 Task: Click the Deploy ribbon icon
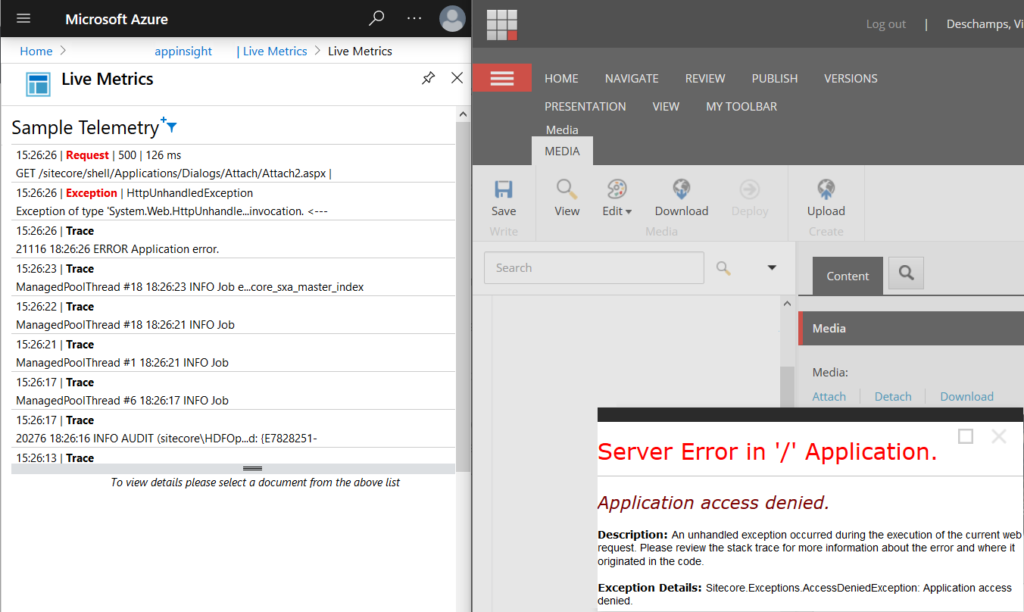coord(749,189)
